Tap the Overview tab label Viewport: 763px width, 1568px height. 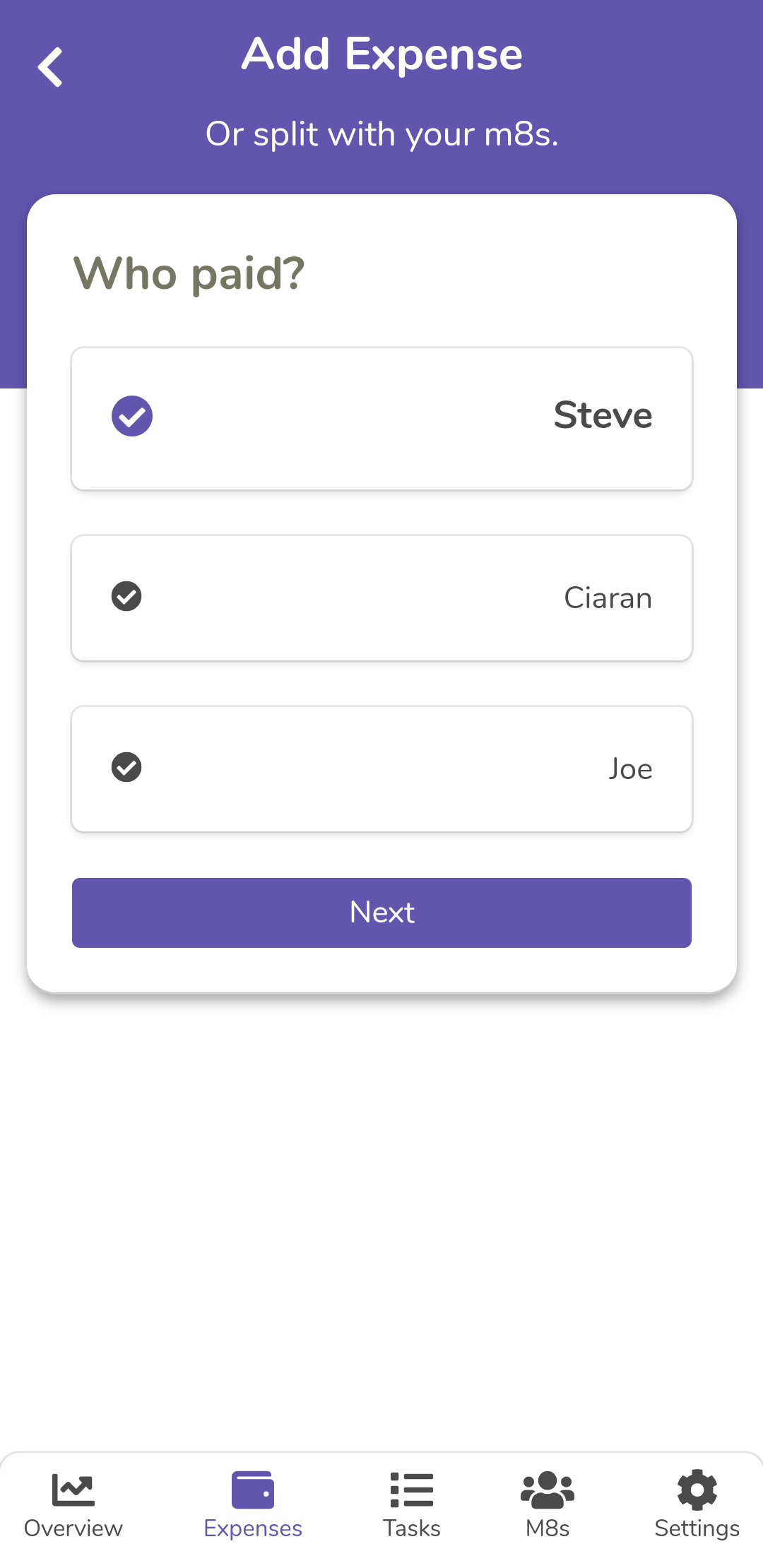(73, 1528)
